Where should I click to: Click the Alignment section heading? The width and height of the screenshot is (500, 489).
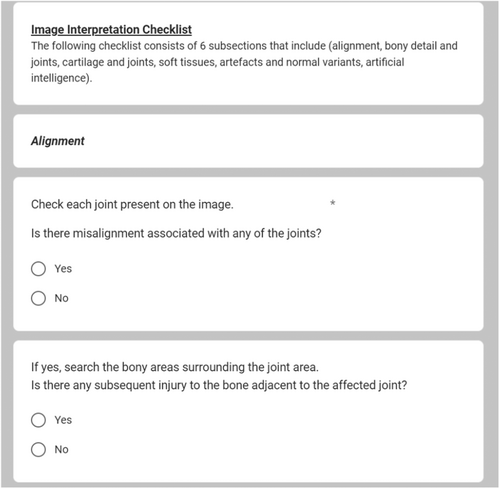(58, 141)
